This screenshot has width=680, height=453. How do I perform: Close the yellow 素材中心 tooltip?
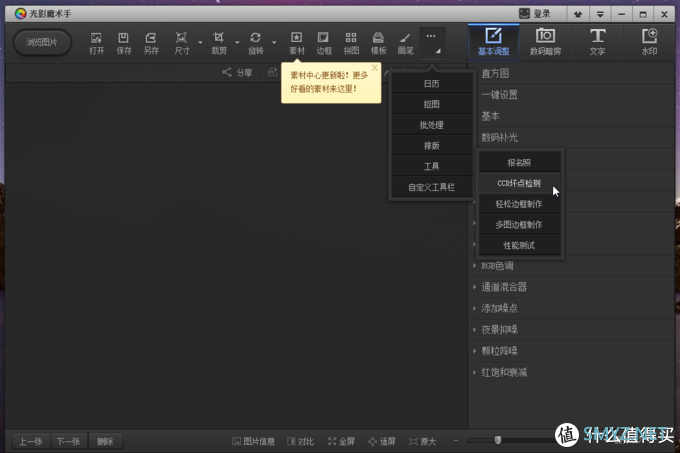click(x=375, y=68)
